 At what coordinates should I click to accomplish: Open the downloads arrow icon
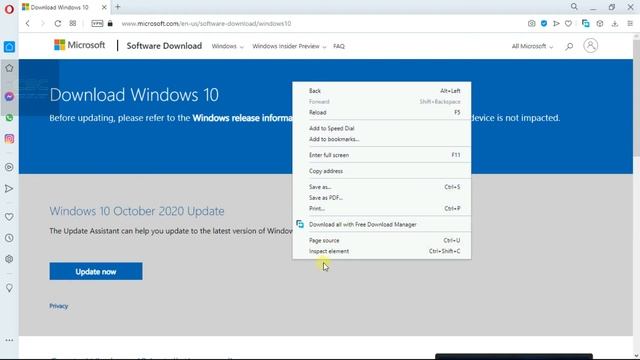(x=615, y=24)
